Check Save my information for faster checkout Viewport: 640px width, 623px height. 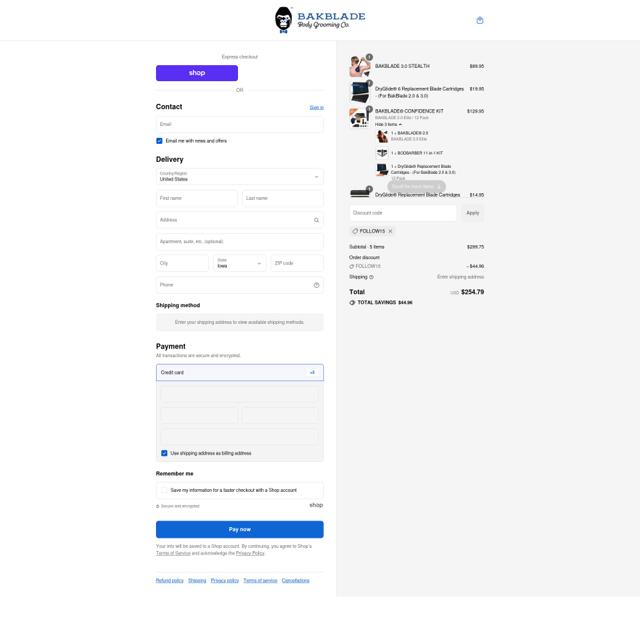164,490
